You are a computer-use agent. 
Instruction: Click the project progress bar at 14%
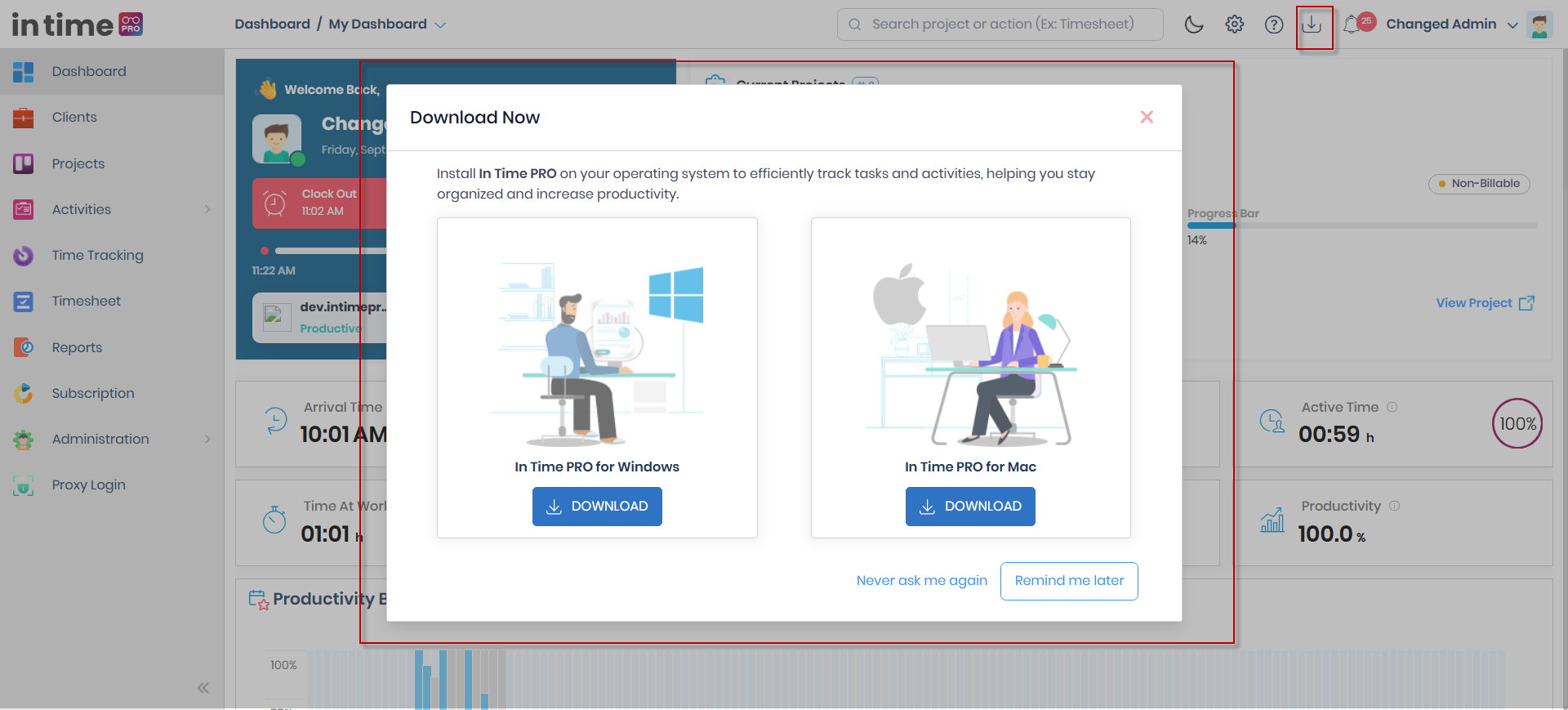(1362, 226)
